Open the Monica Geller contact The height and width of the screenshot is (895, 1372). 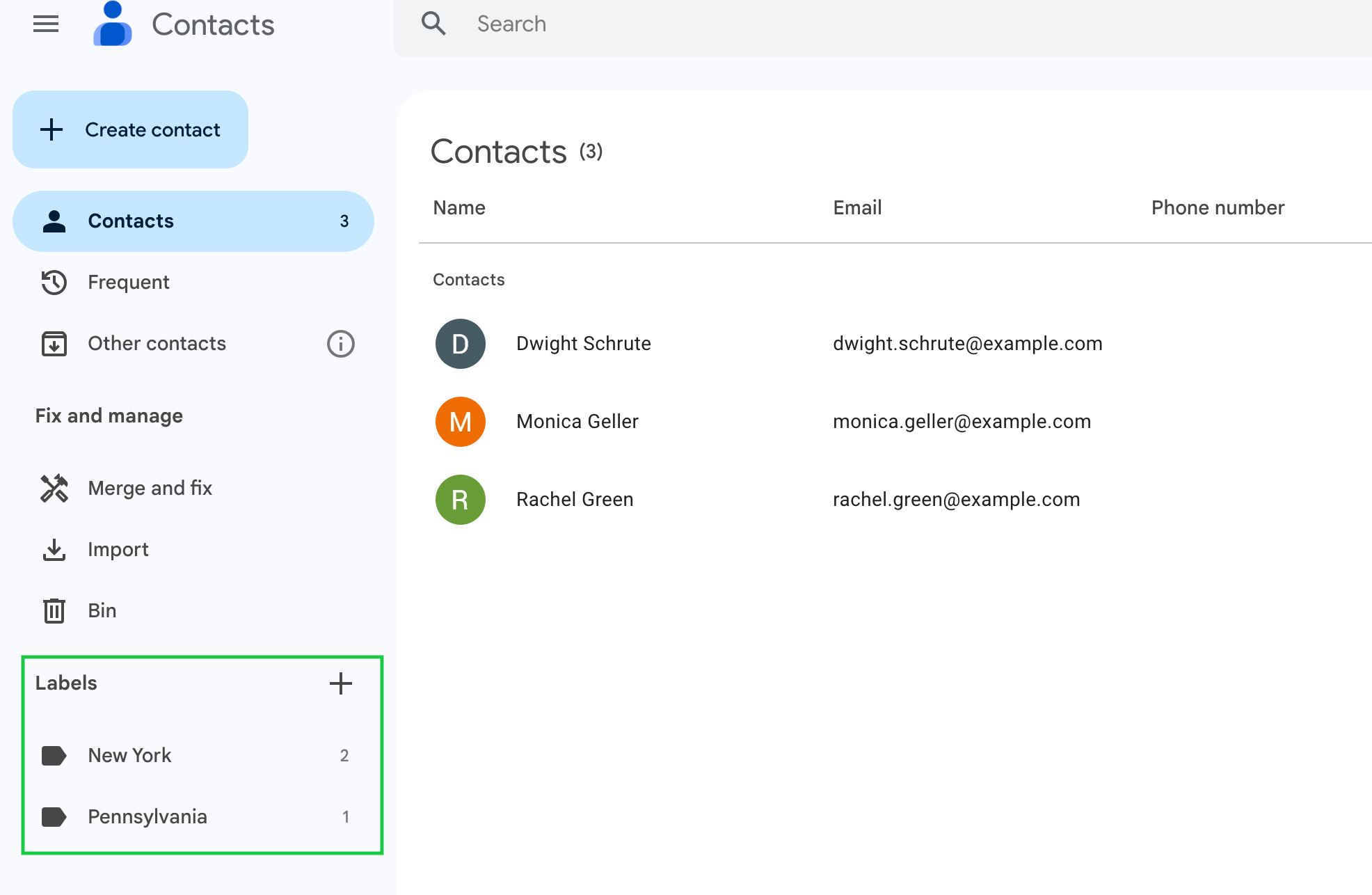point(577,422)
